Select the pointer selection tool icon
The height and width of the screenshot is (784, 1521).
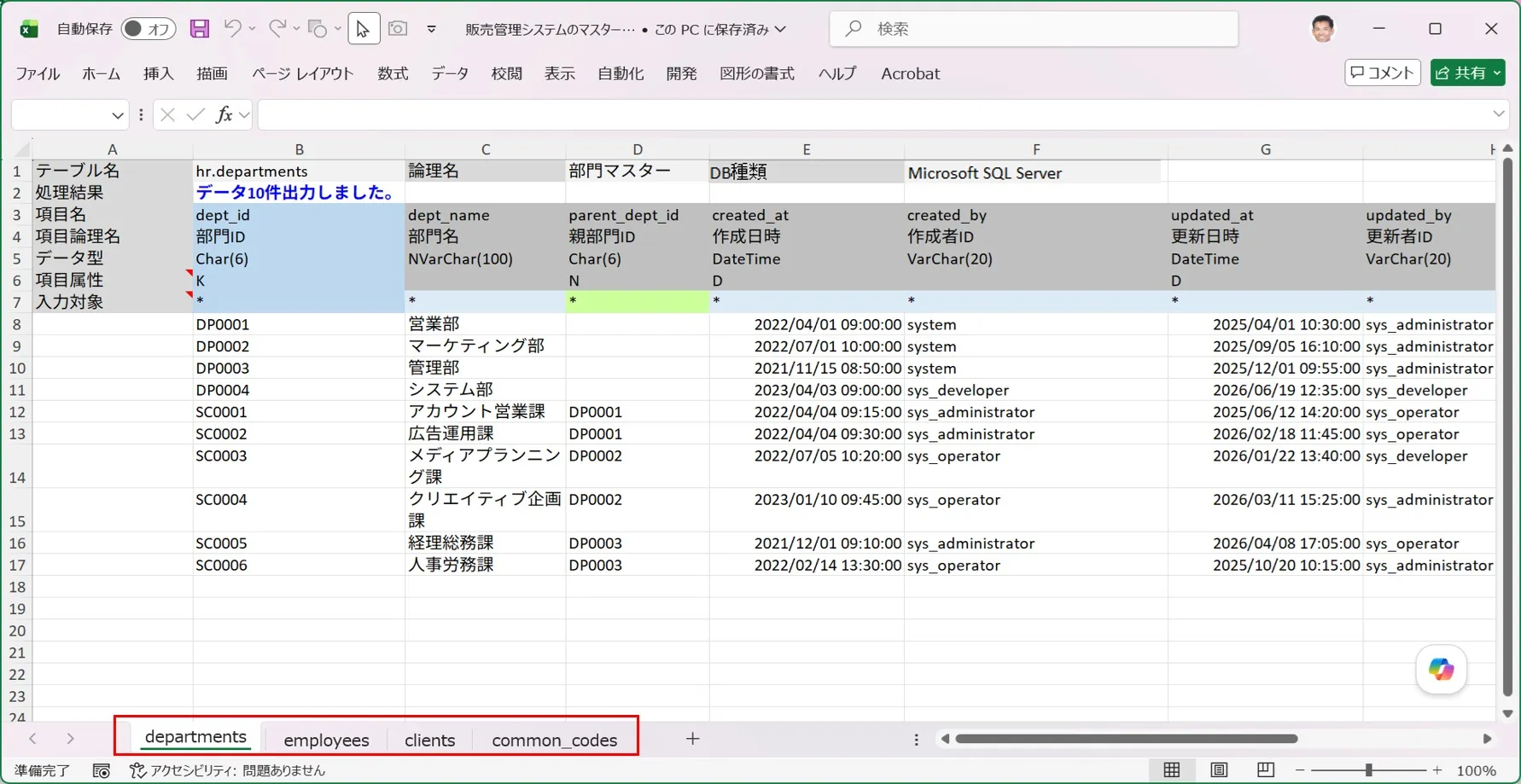point(364,29)
